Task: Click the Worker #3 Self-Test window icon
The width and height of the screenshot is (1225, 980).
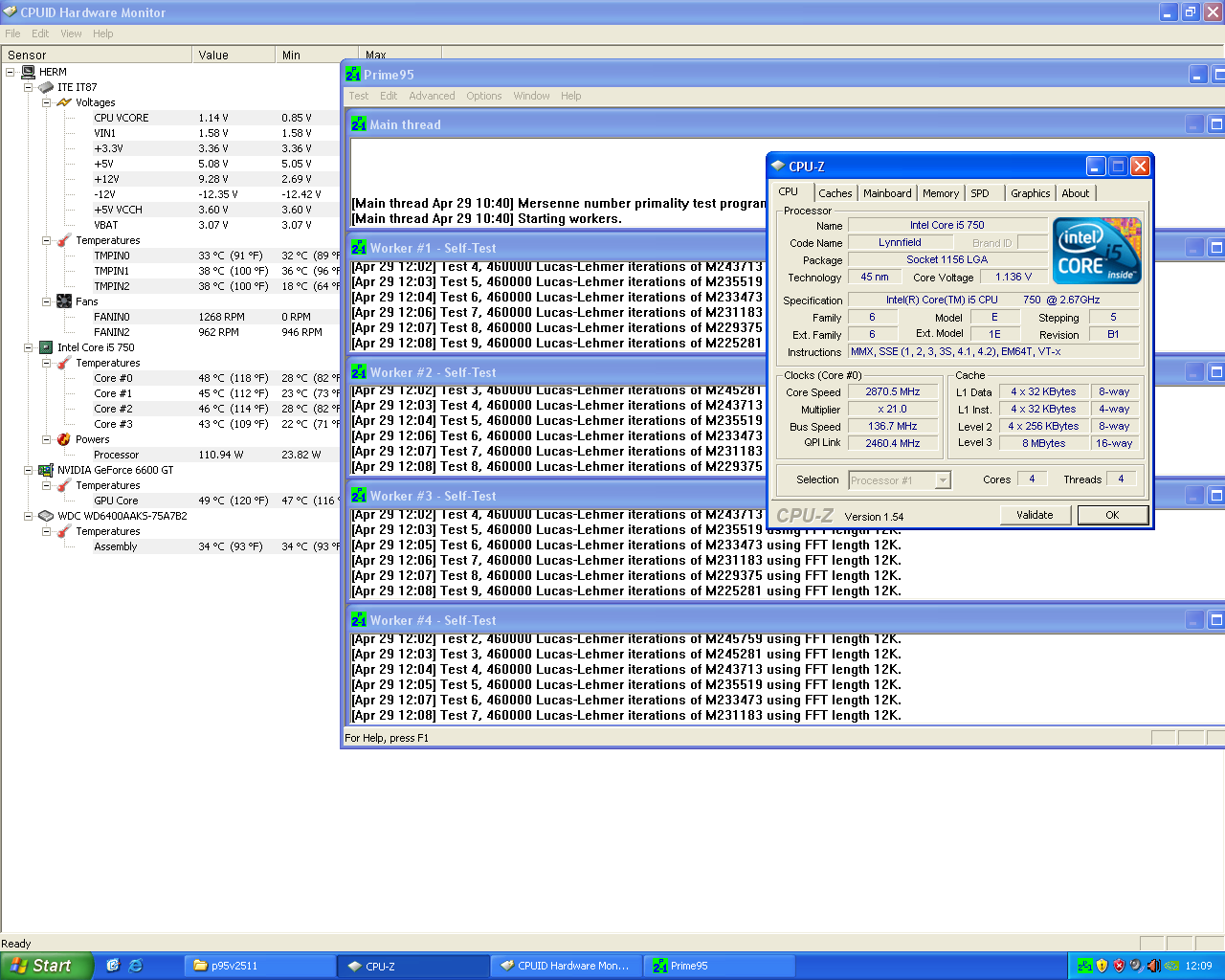Action: 359,496
